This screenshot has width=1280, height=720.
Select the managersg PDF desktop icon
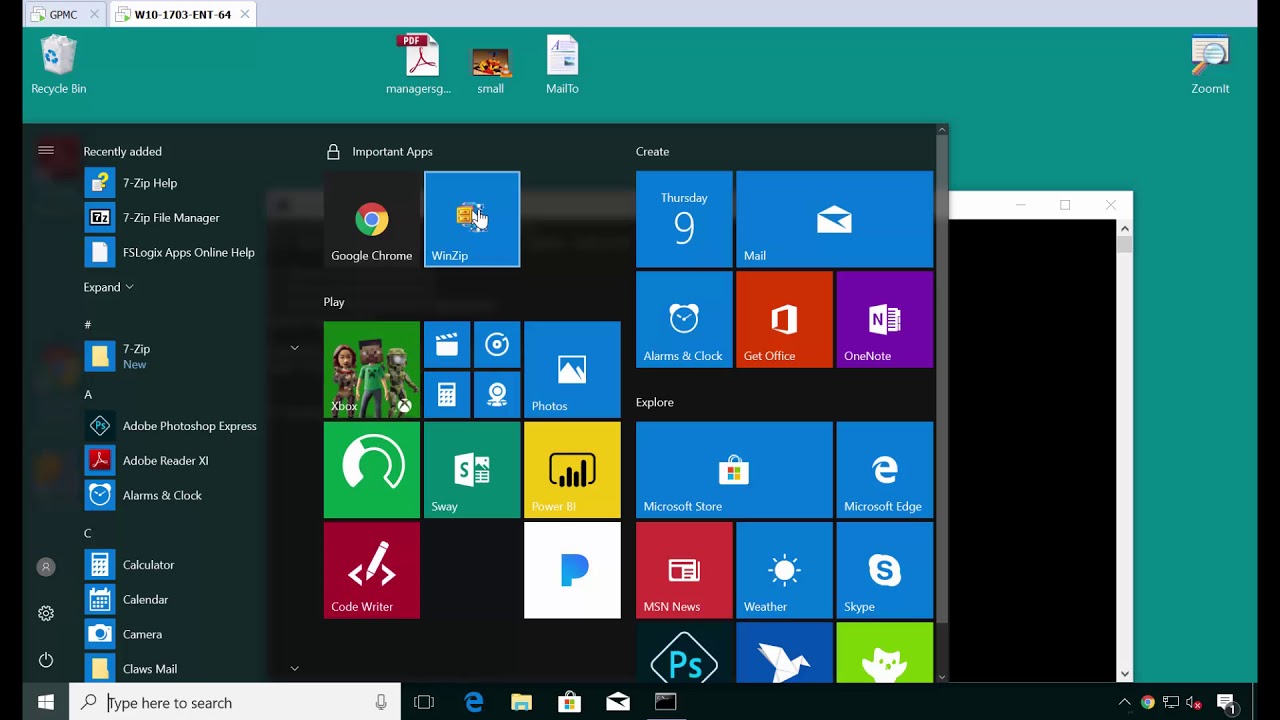tap(419, 65)
